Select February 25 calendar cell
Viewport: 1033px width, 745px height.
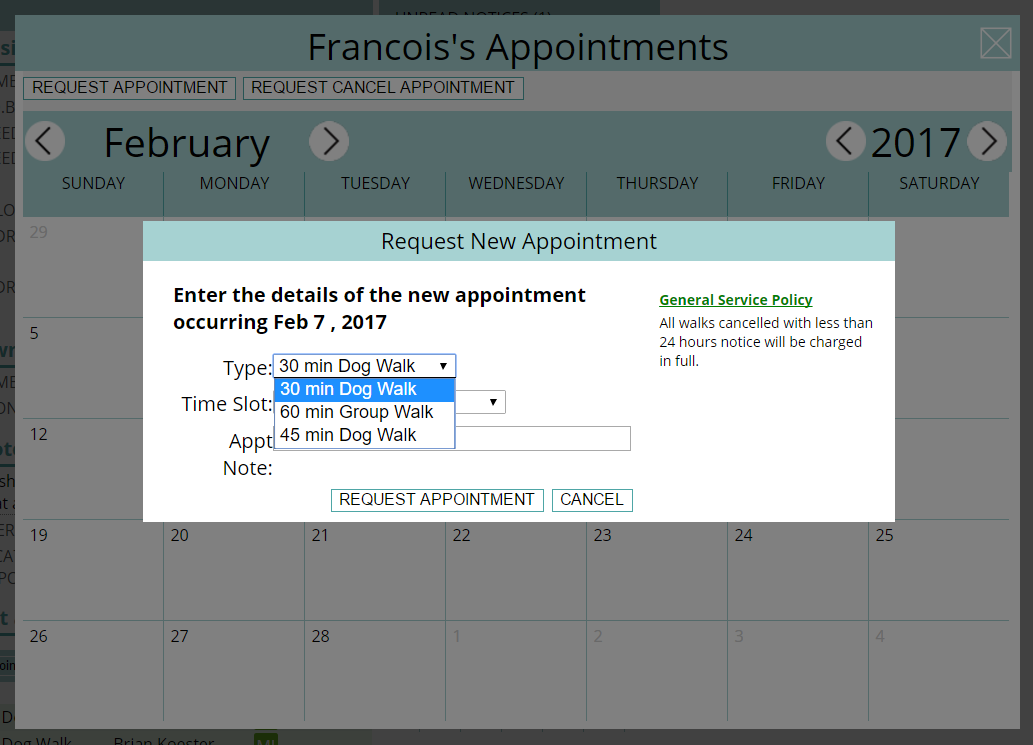point(939,570)
